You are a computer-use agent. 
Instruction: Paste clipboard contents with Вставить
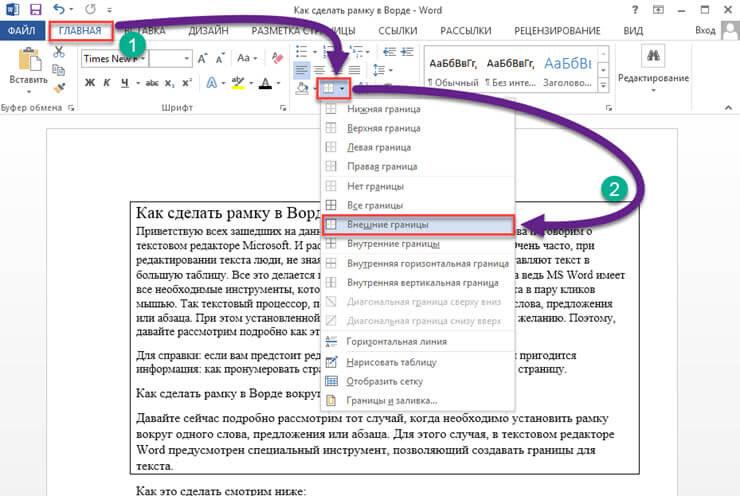coord(28,67)
